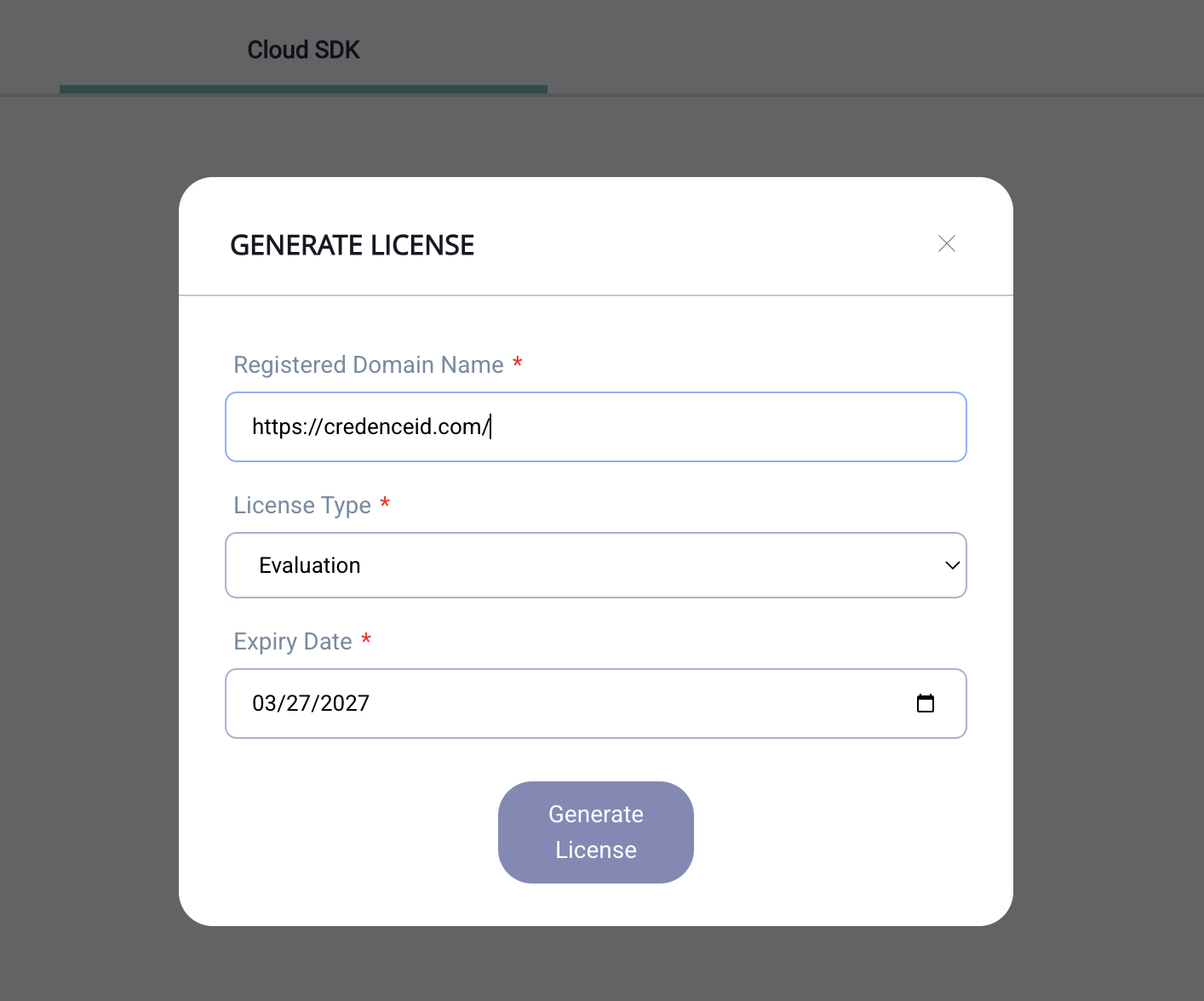Screen dimensions: 1204x1001
Task: Select the day segment 27 in Expiry Date
Action: (298, 703)
